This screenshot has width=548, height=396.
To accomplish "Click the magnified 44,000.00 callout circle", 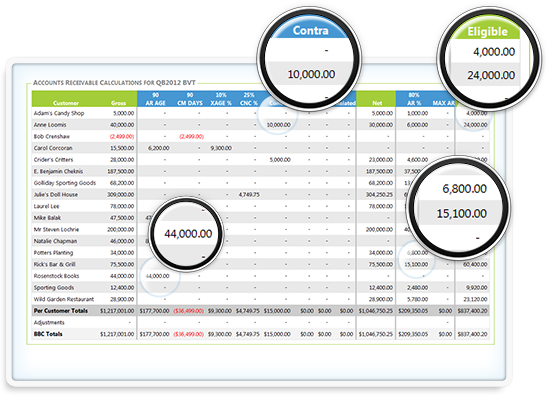I will [x=187, y=234].
